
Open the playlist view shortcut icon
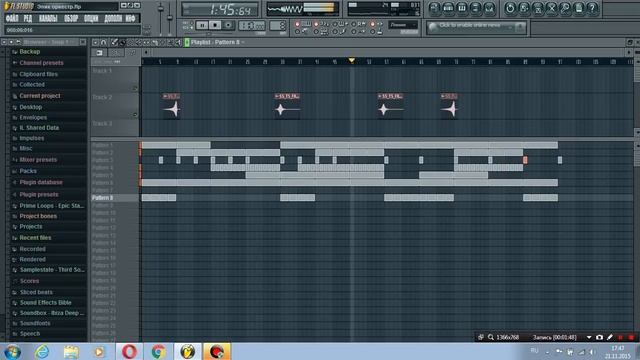point(434,8)
